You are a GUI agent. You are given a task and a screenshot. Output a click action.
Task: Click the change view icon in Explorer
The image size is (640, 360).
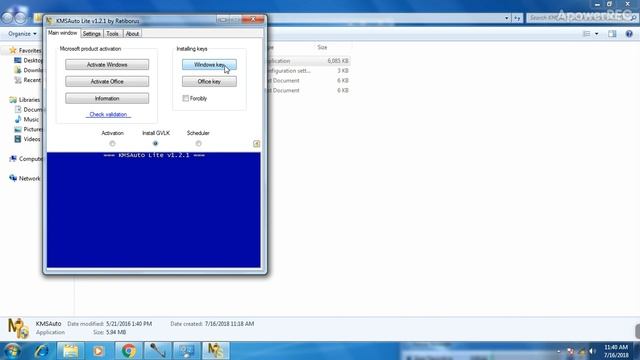click(587, 34)
